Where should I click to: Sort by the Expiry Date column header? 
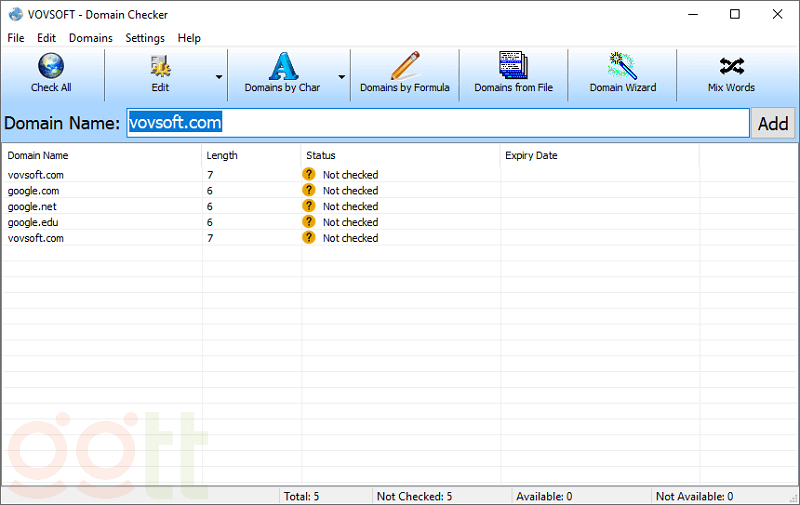click(599, 156)
